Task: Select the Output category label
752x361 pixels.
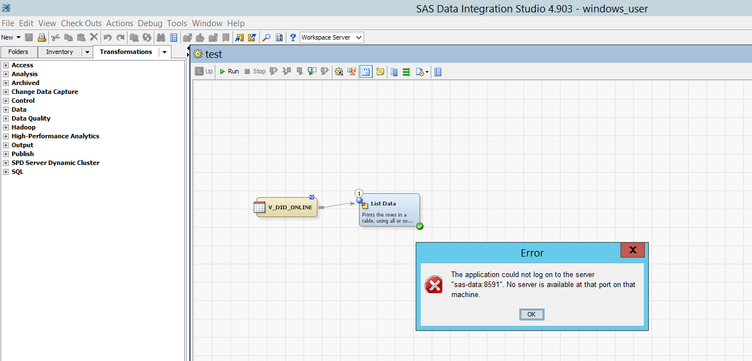Action: [22, 145]
